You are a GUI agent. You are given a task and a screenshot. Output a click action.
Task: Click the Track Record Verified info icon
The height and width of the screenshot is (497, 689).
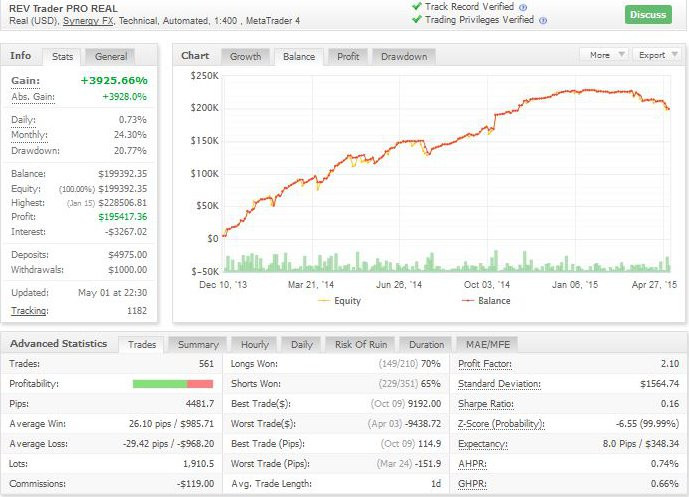(523, 7)
